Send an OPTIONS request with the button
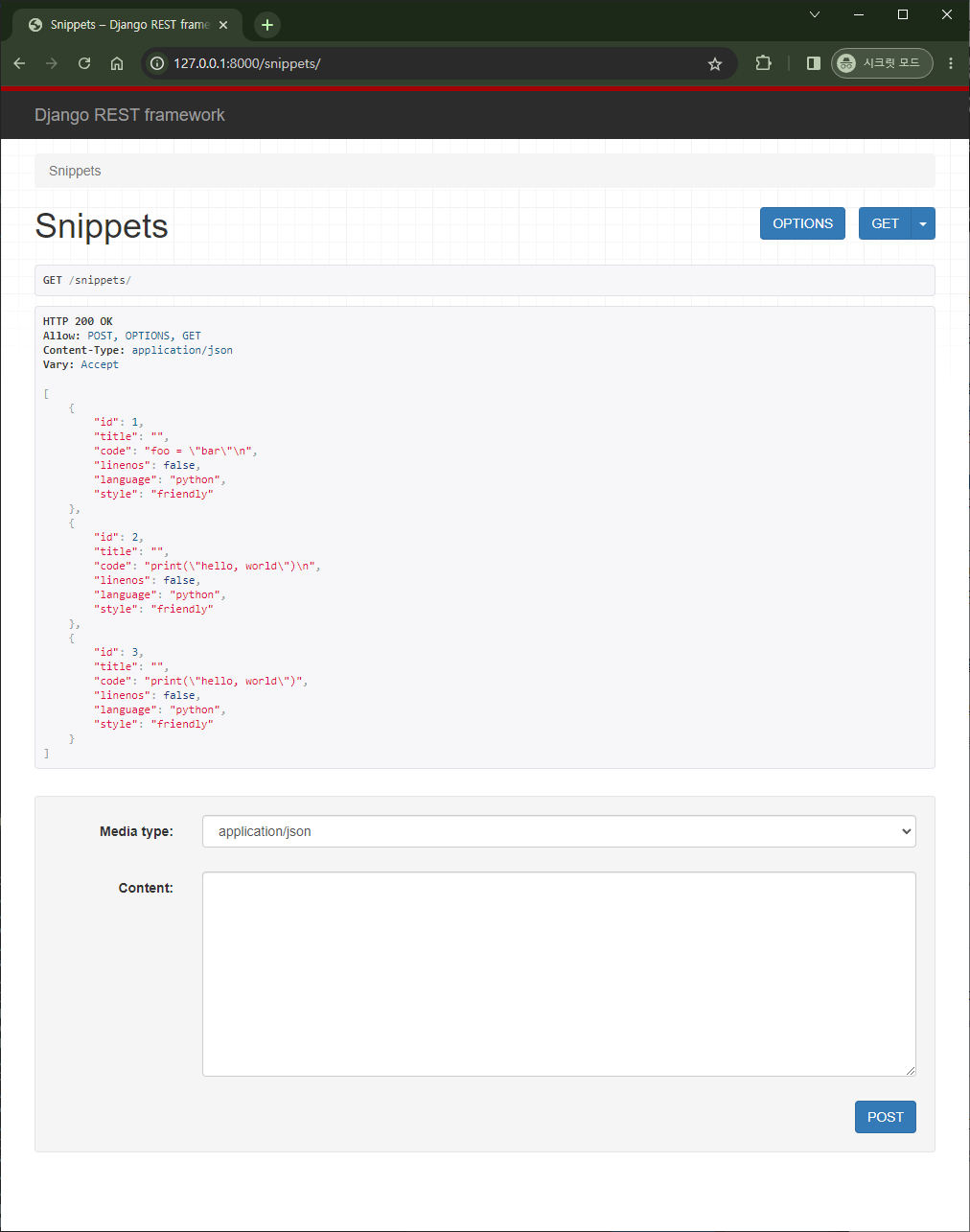 click(x=803, y=223)
